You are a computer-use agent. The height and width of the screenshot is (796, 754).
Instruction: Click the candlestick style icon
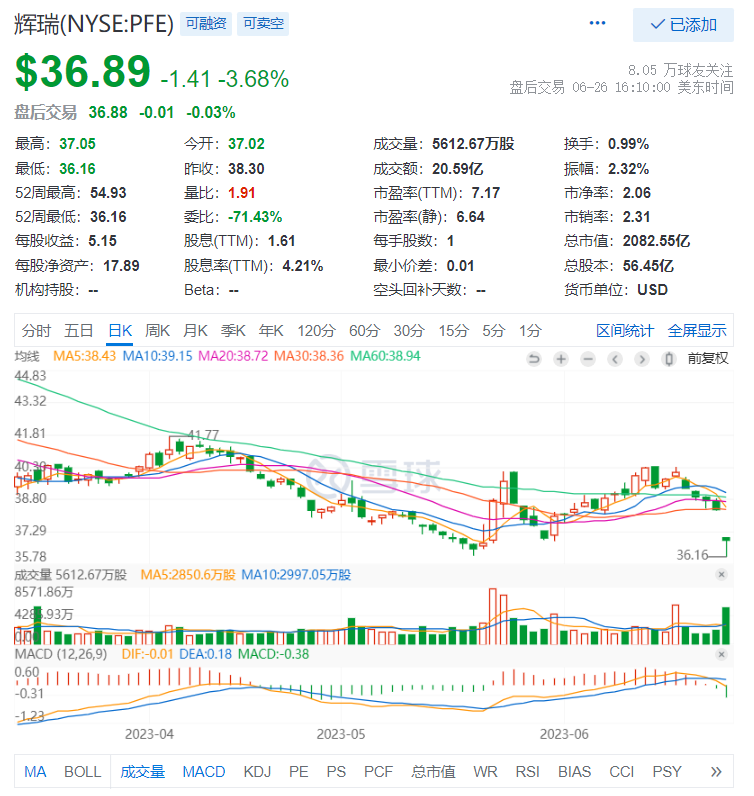(669, 359)
